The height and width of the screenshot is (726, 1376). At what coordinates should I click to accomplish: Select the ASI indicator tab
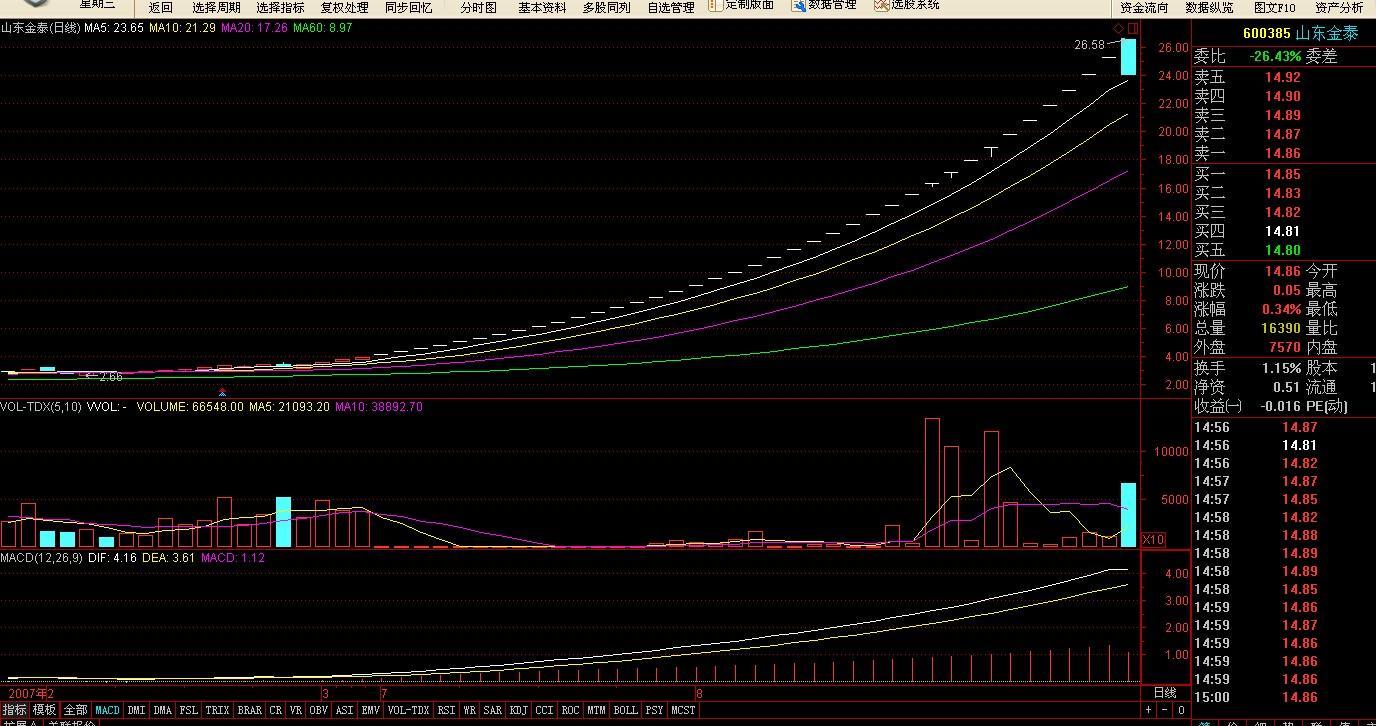click(x=344, y=710)
